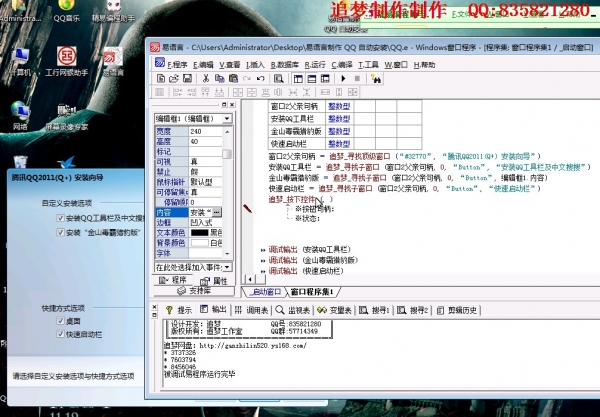Open the F.程序 menu
This screenshot has width=600, height=417.
click(177, 65)
